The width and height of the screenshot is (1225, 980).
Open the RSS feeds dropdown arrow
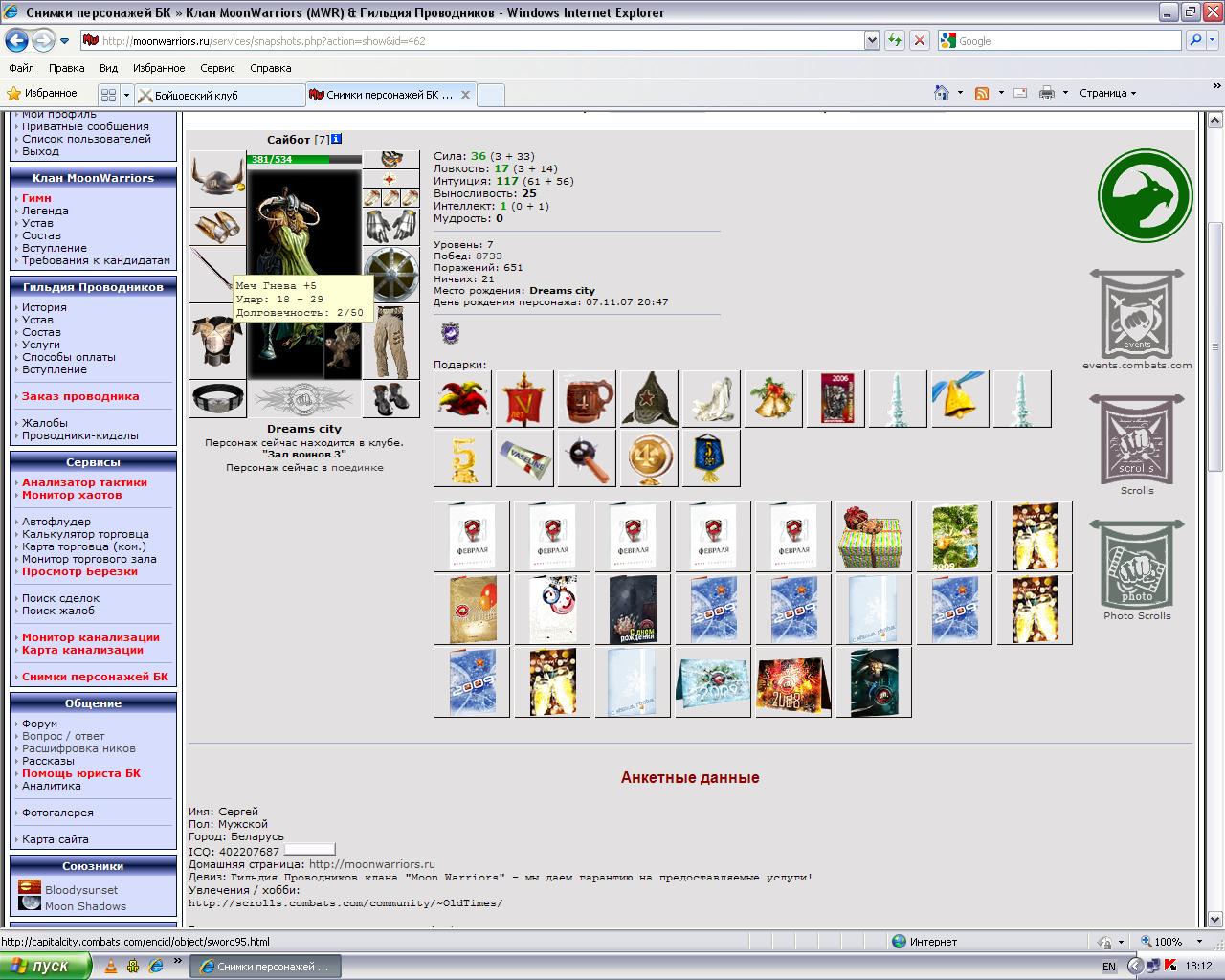pos(1001,93)
